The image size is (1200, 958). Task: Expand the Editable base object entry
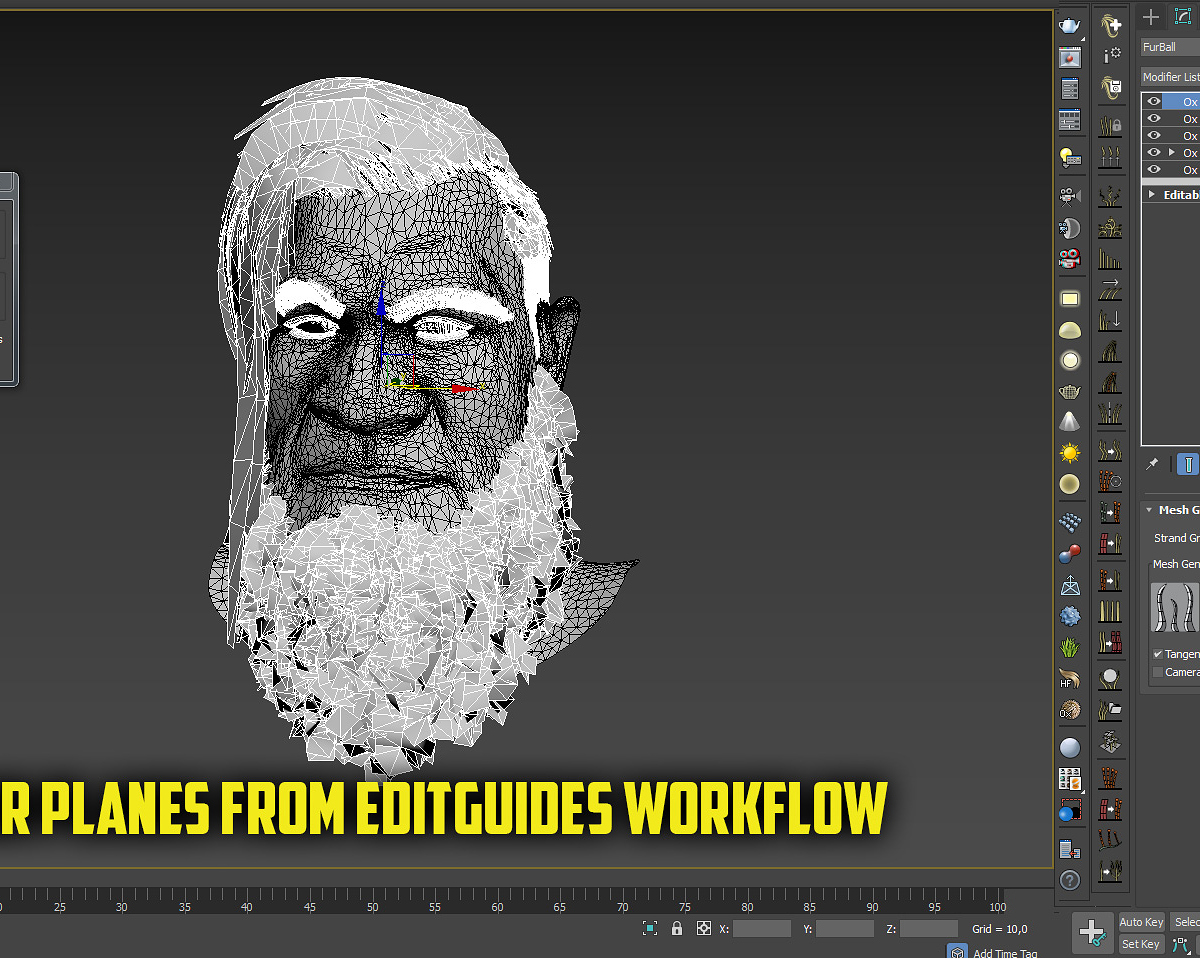(x=1152, y=195)
